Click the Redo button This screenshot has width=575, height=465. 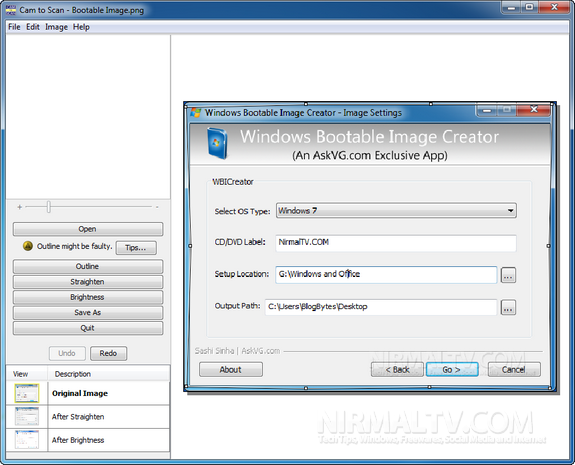[109, 353]
